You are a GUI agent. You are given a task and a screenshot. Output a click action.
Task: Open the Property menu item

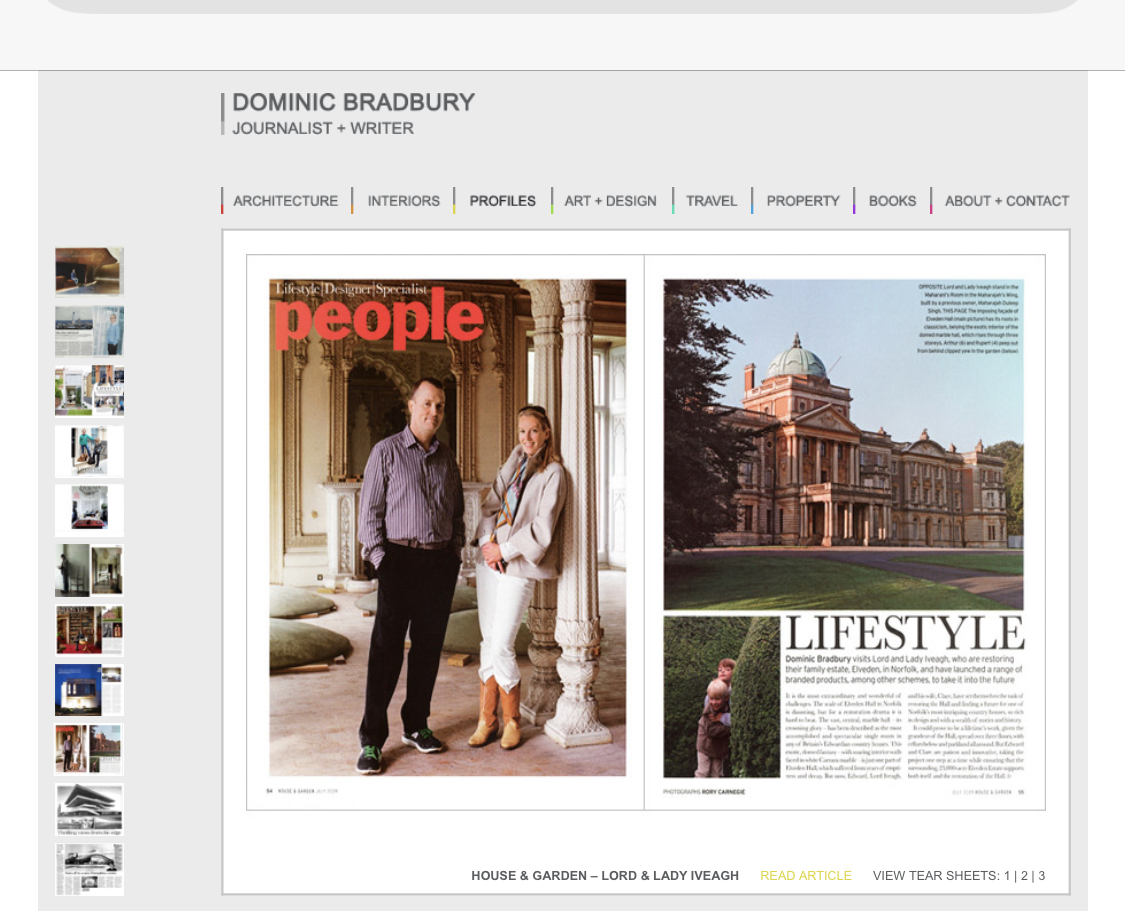(802, 201)
